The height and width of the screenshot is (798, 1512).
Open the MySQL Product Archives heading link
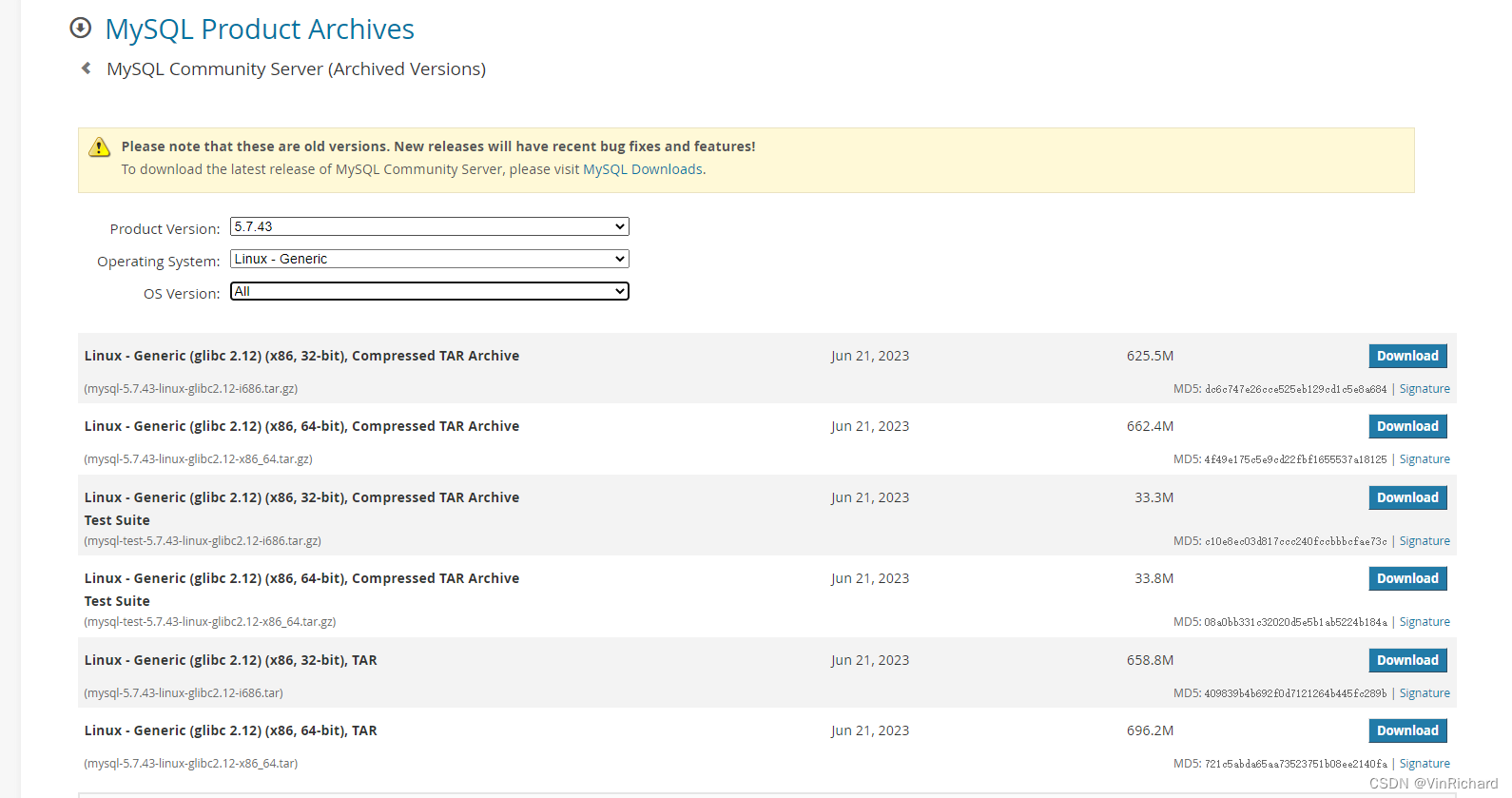(260, 29)
